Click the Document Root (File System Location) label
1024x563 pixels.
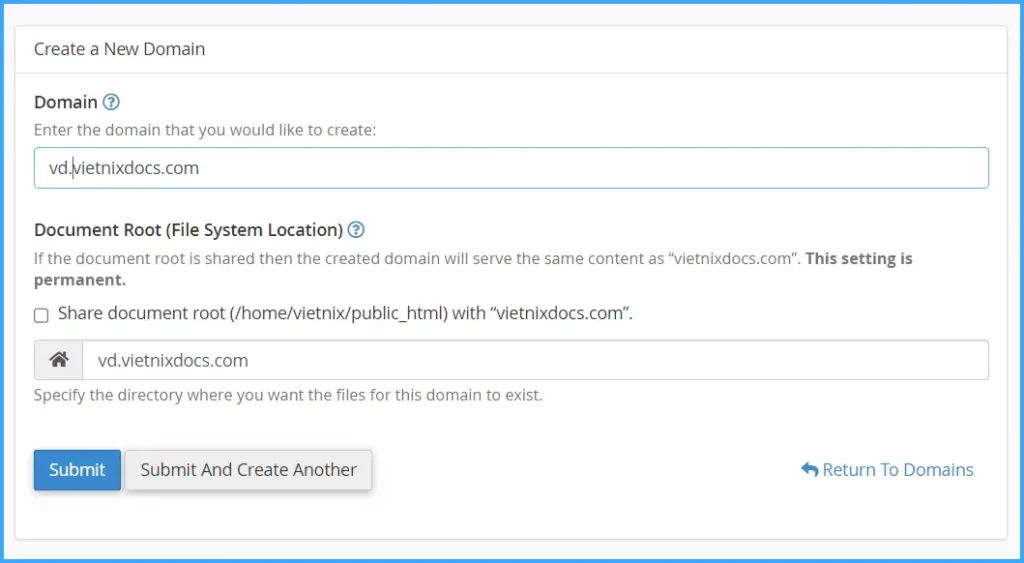pyautogui.click(x=188, y=230)
